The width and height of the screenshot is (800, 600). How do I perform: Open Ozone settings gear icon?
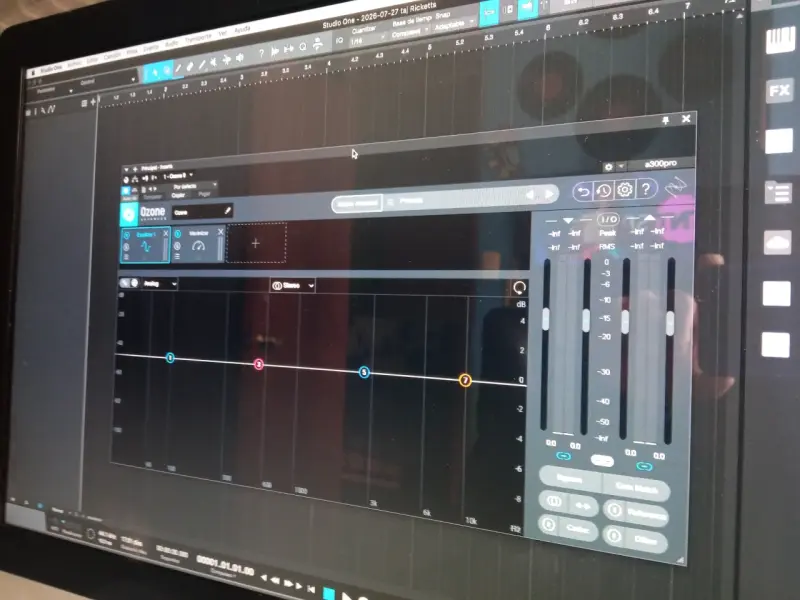624,190
